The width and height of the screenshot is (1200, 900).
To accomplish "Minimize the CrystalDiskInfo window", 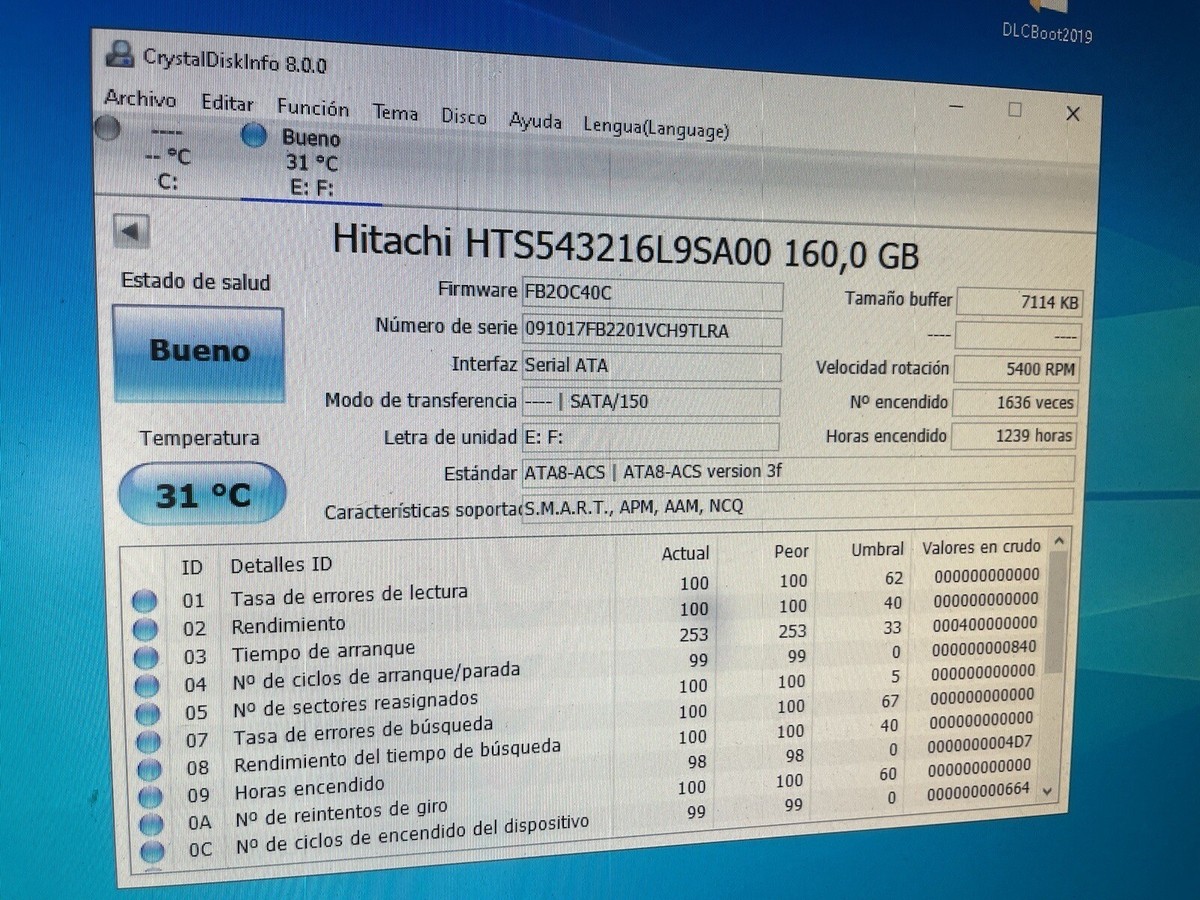I will pyautogui.click(x=957, y=105).
